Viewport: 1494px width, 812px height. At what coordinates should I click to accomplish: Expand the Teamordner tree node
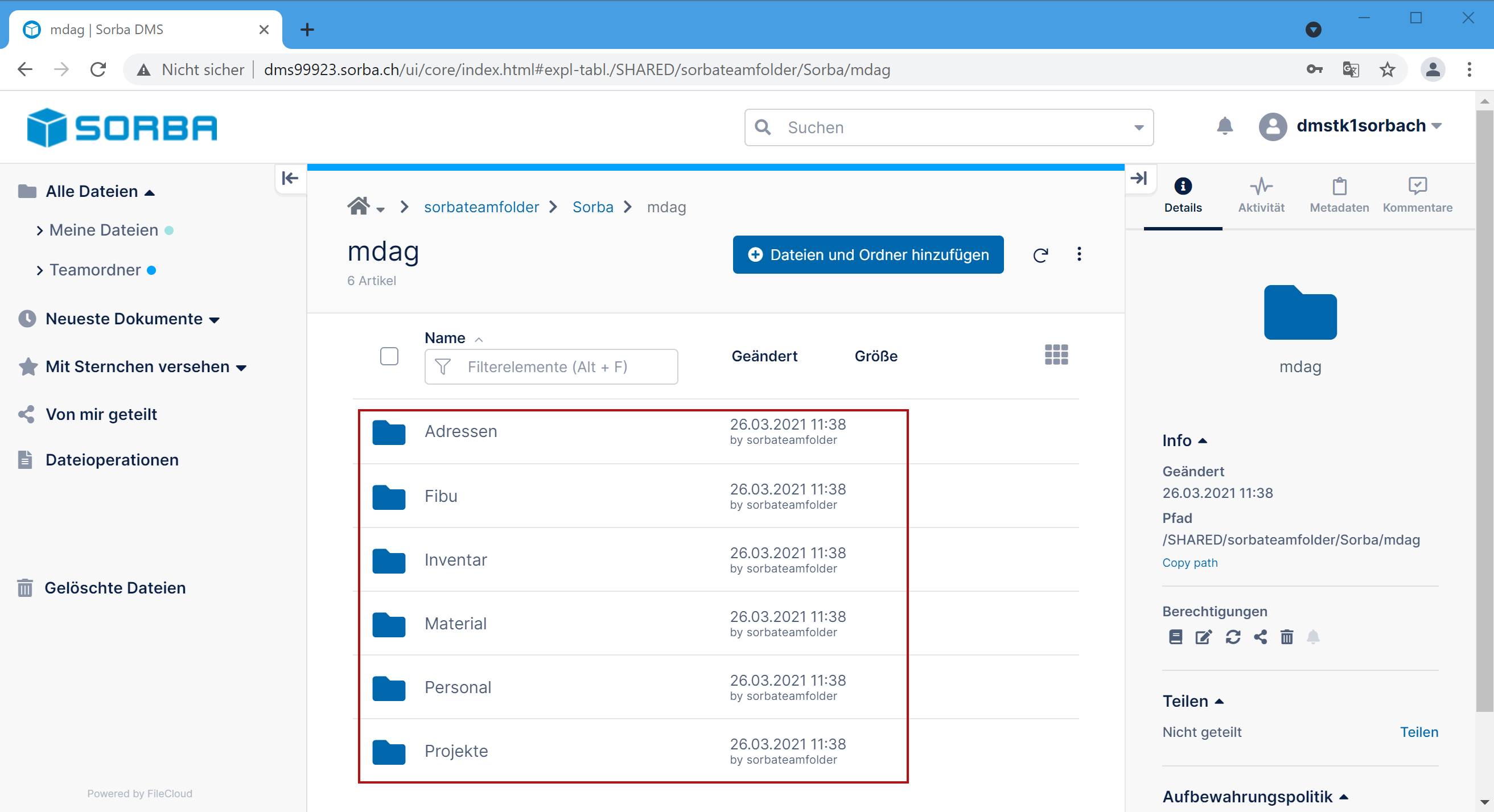39,270
